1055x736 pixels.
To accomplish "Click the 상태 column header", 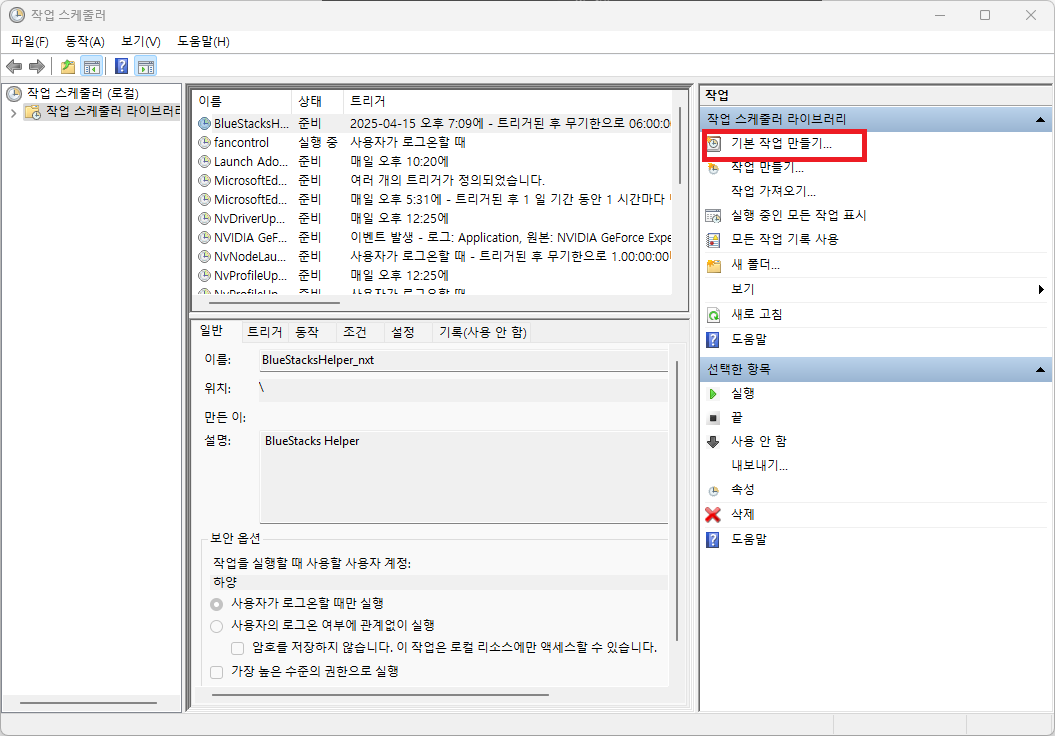I will 317,102.
